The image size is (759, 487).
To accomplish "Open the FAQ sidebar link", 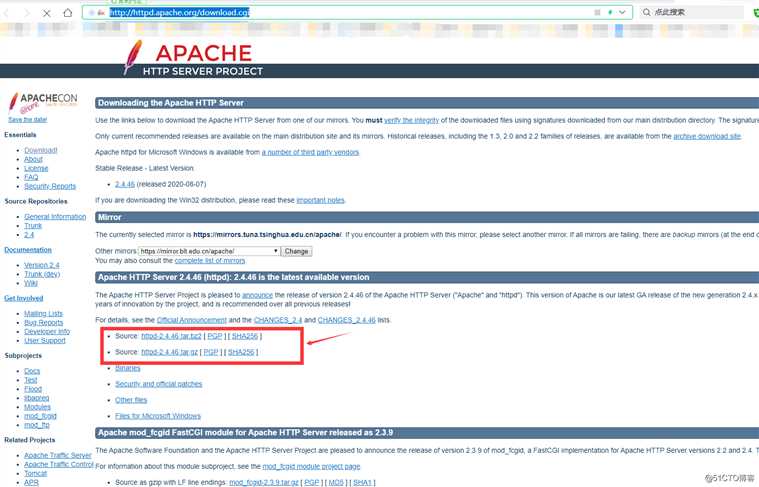I will click(31, 177).
